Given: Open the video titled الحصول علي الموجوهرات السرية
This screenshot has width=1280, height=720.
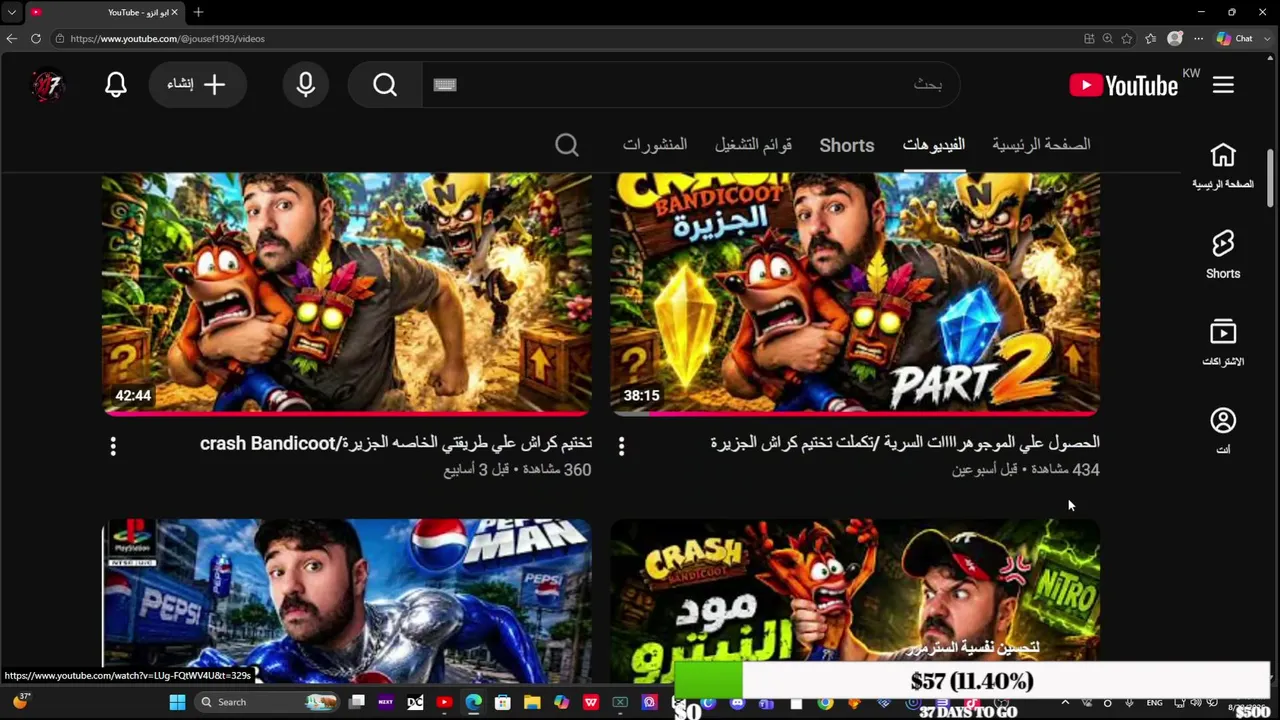Looking at the screenshot, I should coord(905,442).
